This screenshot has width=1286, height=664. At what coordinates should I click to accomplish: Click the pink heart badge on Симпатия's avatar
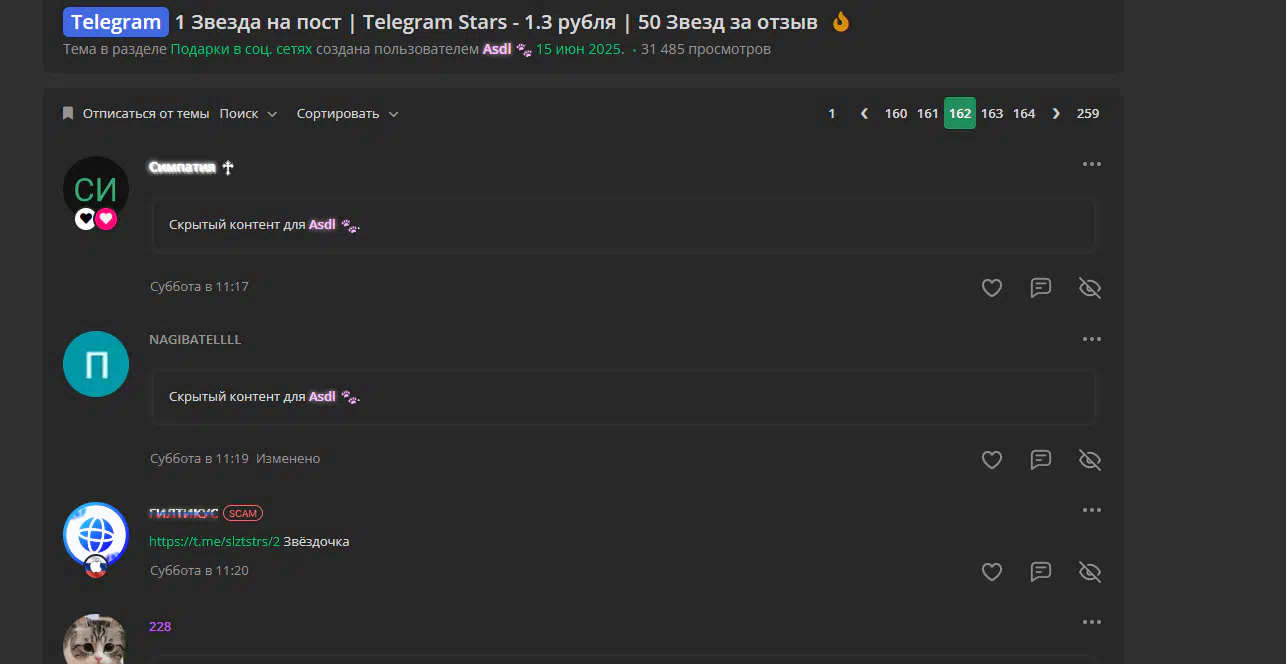point(106,219)
